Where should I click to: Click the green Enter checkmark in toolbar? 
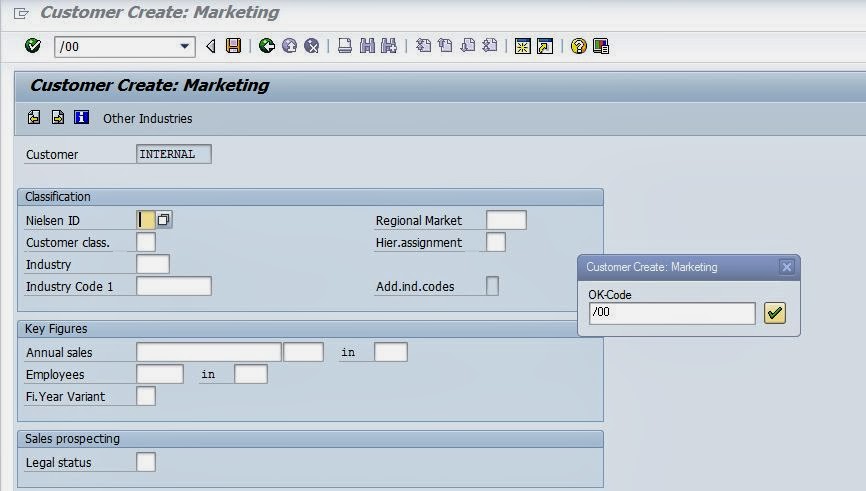[x=33, y=46]
